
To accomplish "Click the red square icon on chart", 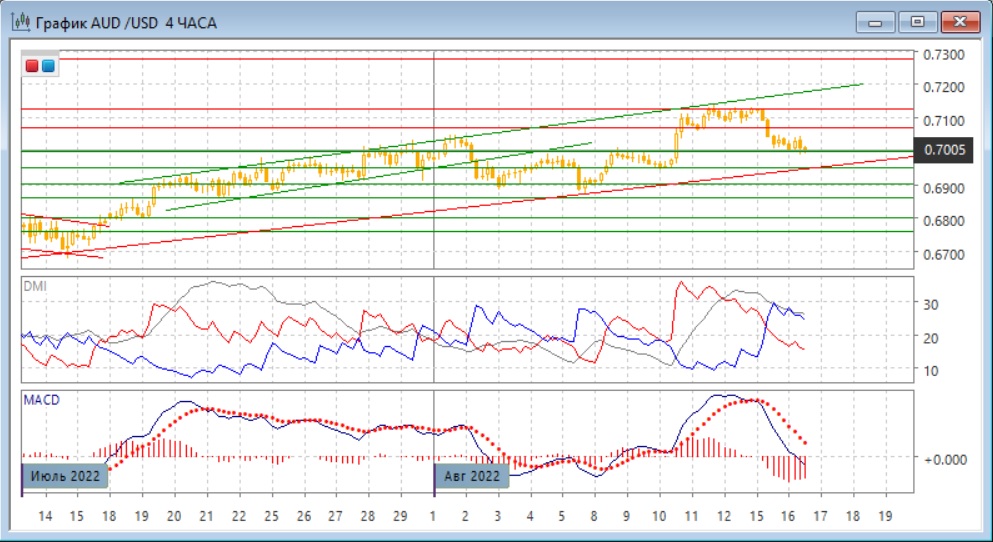I will click(x=32, y=66).
